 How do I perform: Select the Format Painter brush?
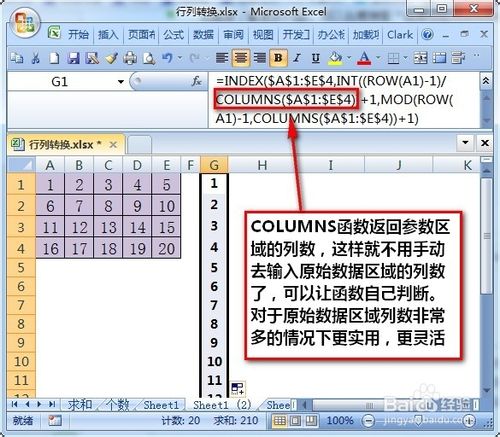point(111,58)
